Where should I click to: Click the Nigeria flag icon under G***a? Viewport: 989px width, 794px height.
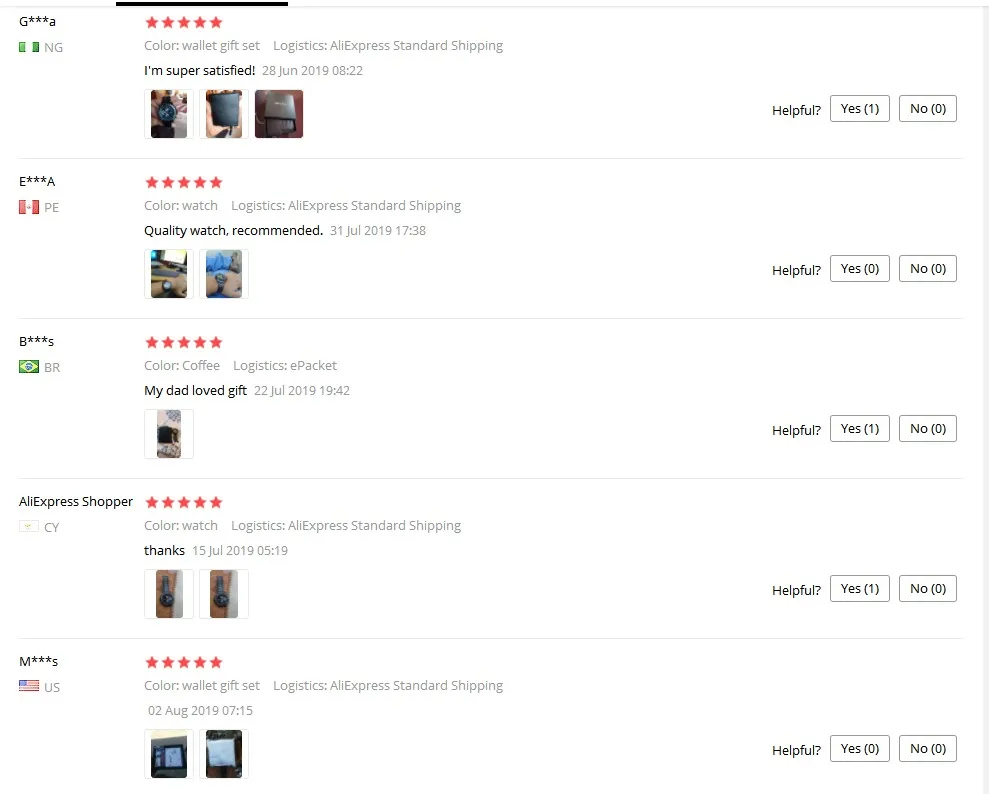(29, 47)
